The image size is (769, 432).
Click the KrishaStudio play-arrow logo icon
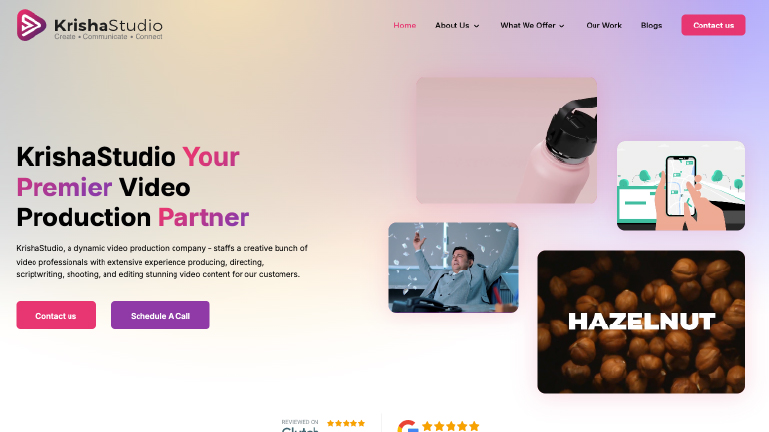[x=31, y=25]
